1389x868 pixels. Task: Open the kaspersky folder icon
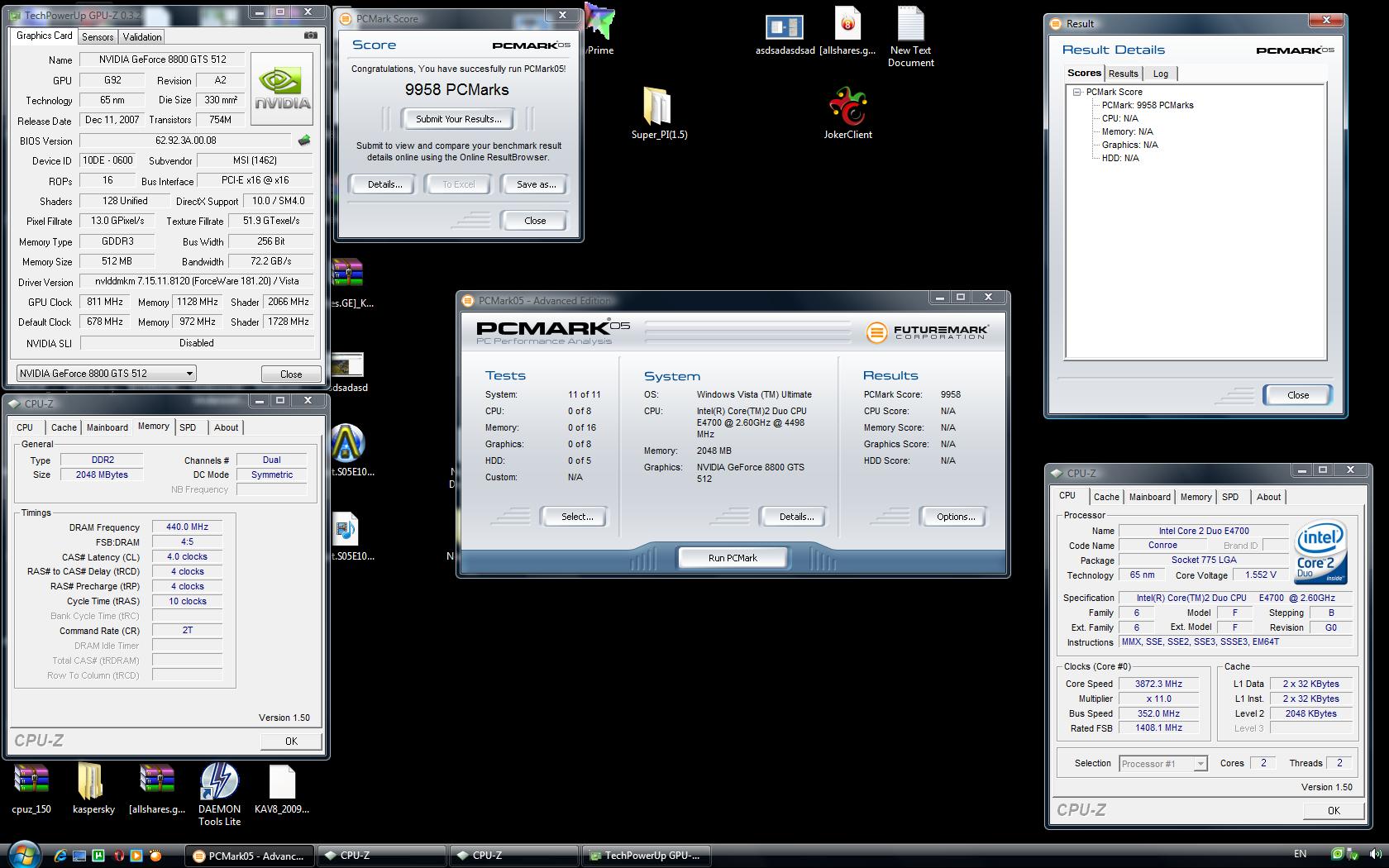pyautogui.click(x=93, y=789)
